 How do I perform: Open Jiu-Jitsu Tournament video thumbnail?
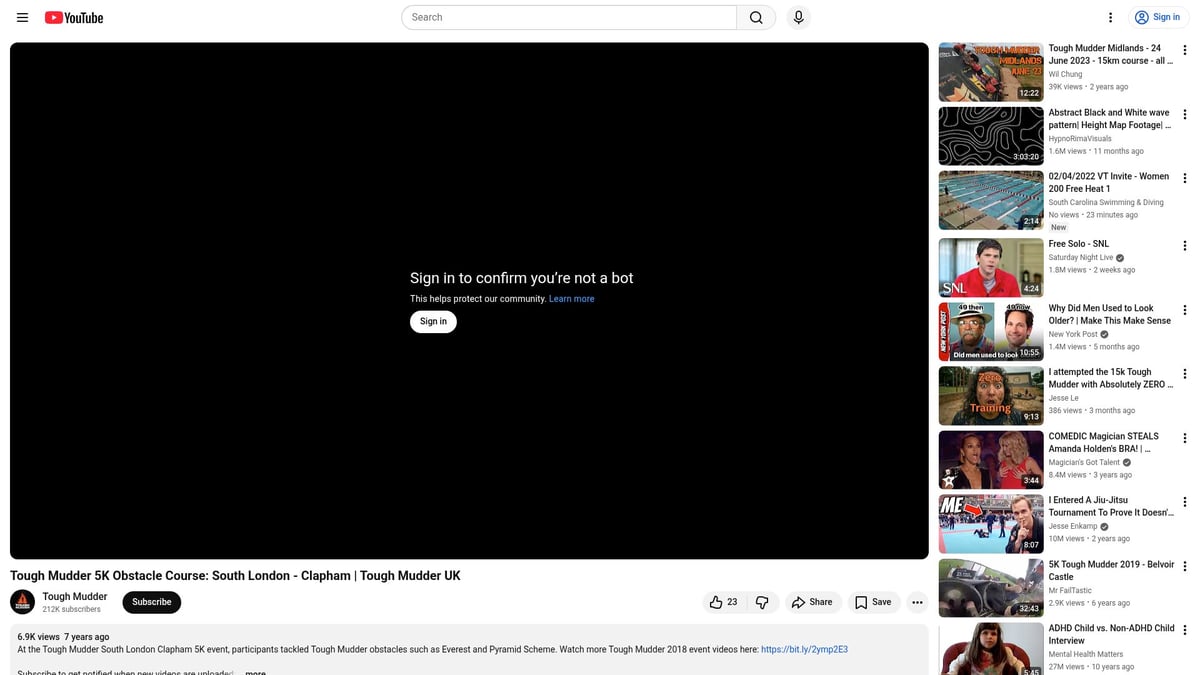(991, 524)
